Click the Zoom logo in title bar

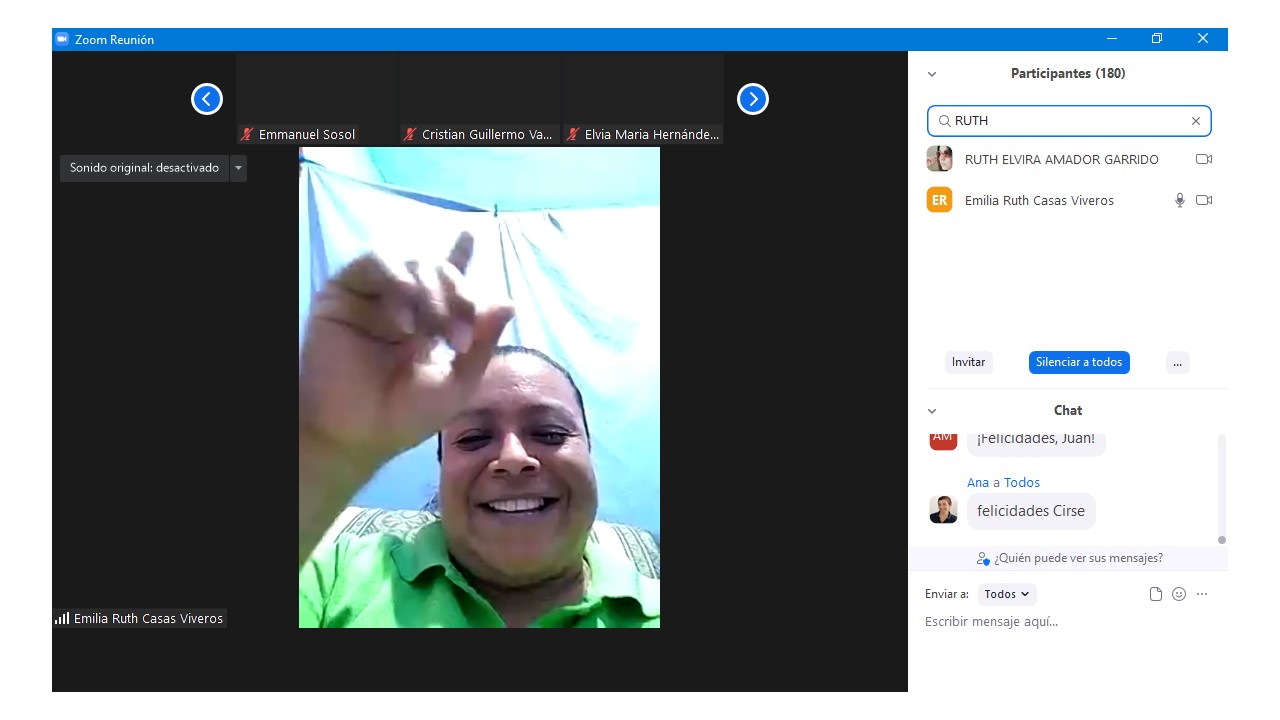[62, 39]
